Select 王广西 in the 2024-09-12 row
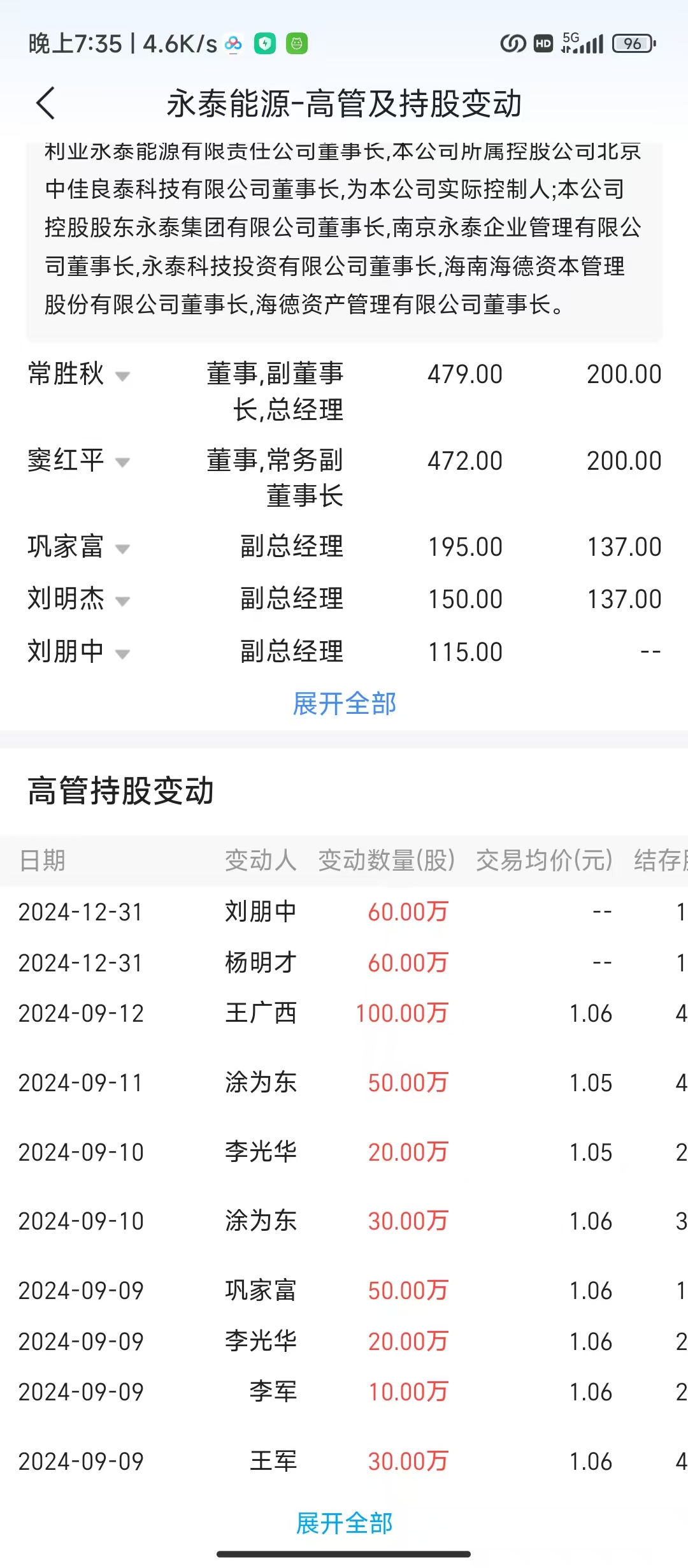The image size is (688, 1568). [261, 1013]
